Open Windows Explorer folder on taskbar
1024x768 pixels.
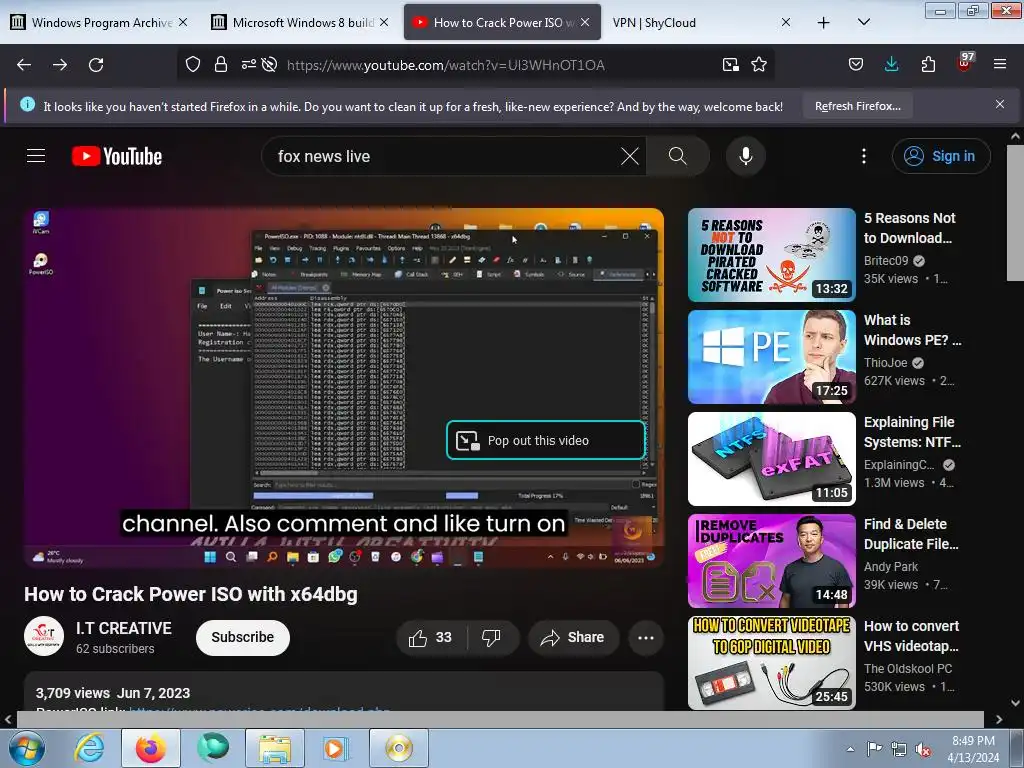tap(274, 748)
